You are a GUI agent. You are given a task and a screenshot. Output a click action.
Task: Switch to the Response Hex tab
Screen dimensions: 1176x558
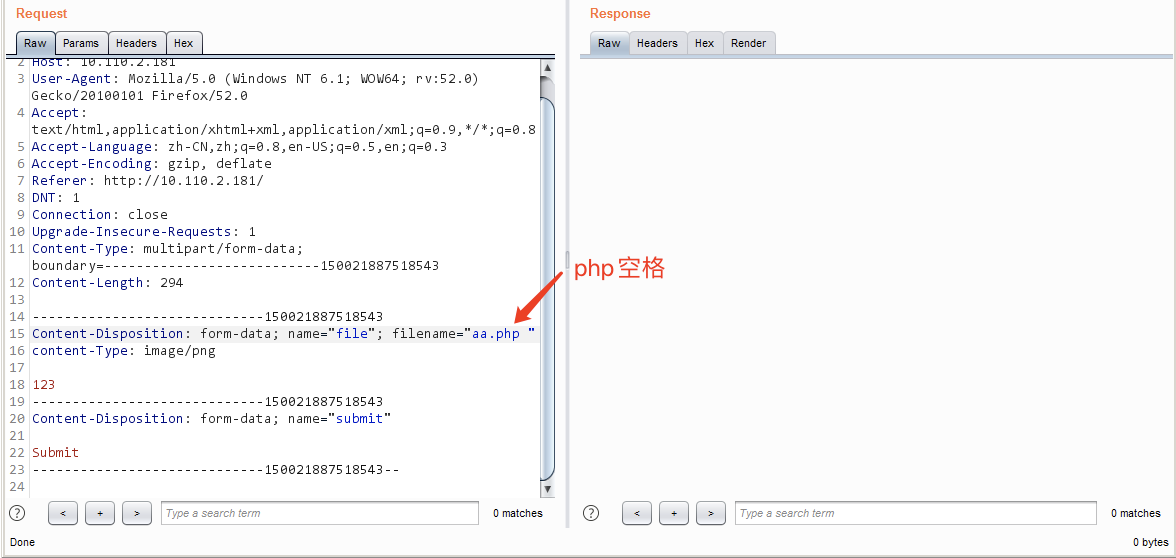[704, 44]
